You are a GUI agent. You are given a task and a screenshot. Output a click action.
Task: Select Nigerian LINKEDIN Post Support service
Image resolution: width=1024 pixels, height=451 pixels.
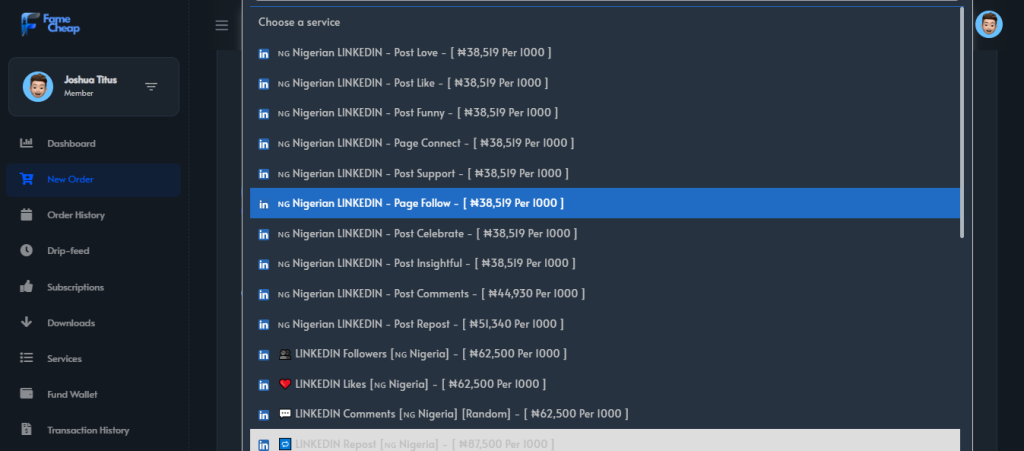point(605,173)
